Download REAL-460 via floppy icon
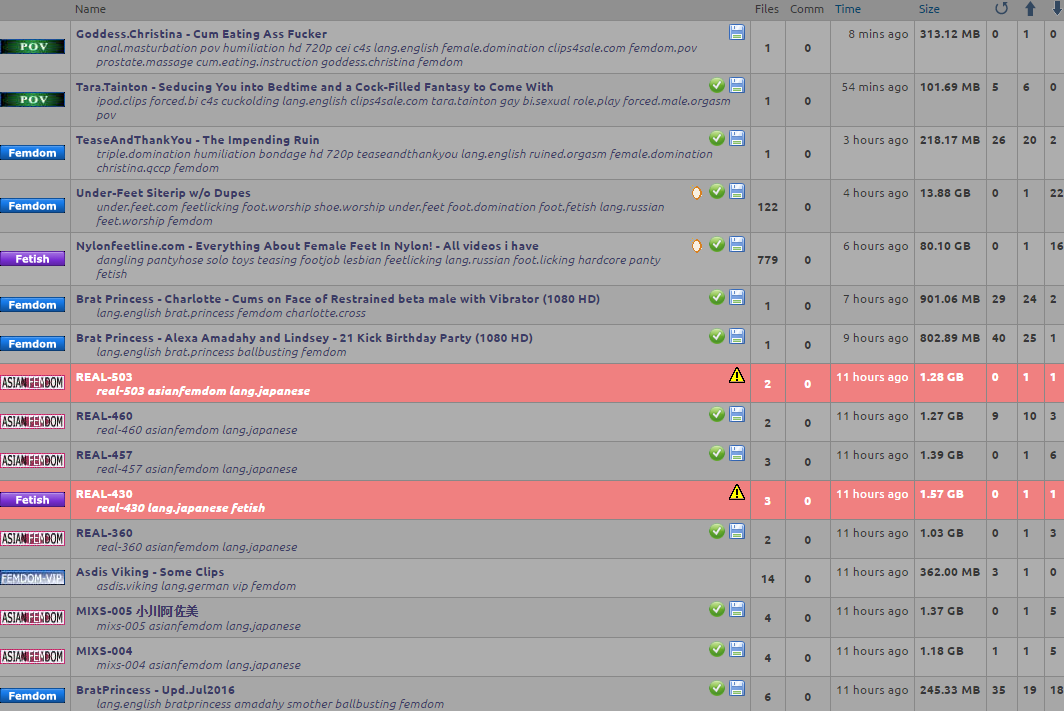Viewport: 1064px width, 711px height. (737, 415)
